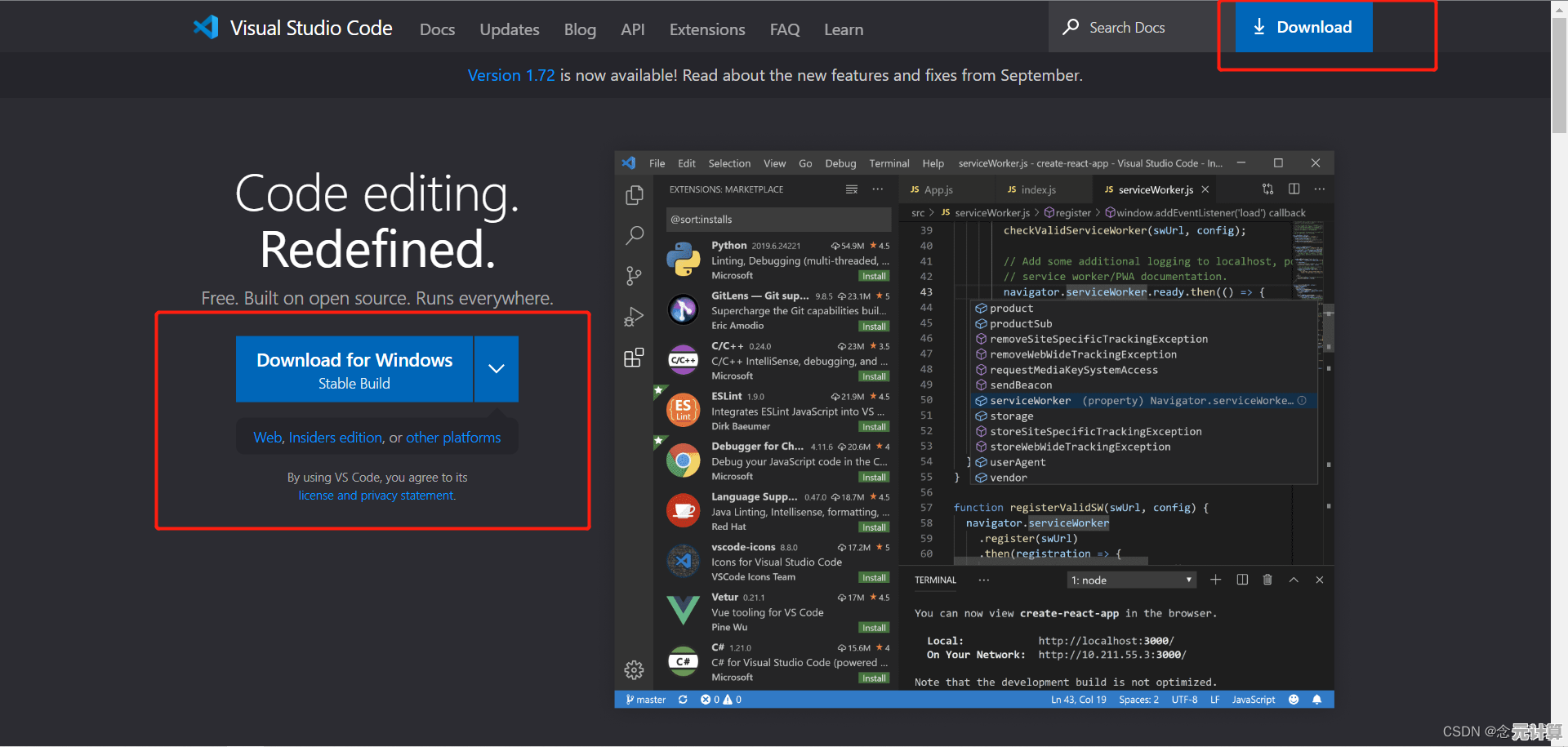Click the vscode-icons extension icon
1568x747 pixels.
684,562
